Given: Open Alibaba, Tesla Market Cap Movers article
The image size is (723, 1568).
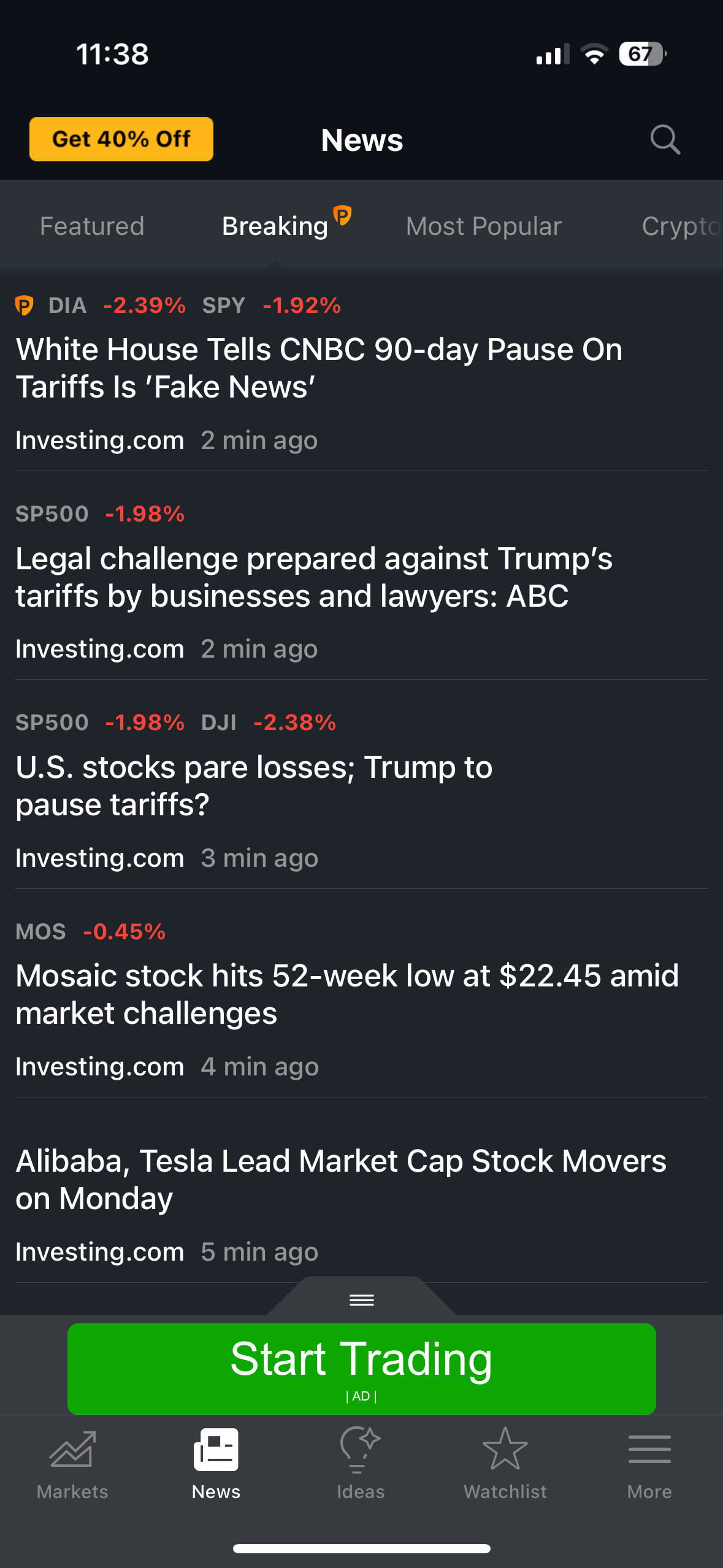Looking at the screenshot, I should [x=340, y=1179].
